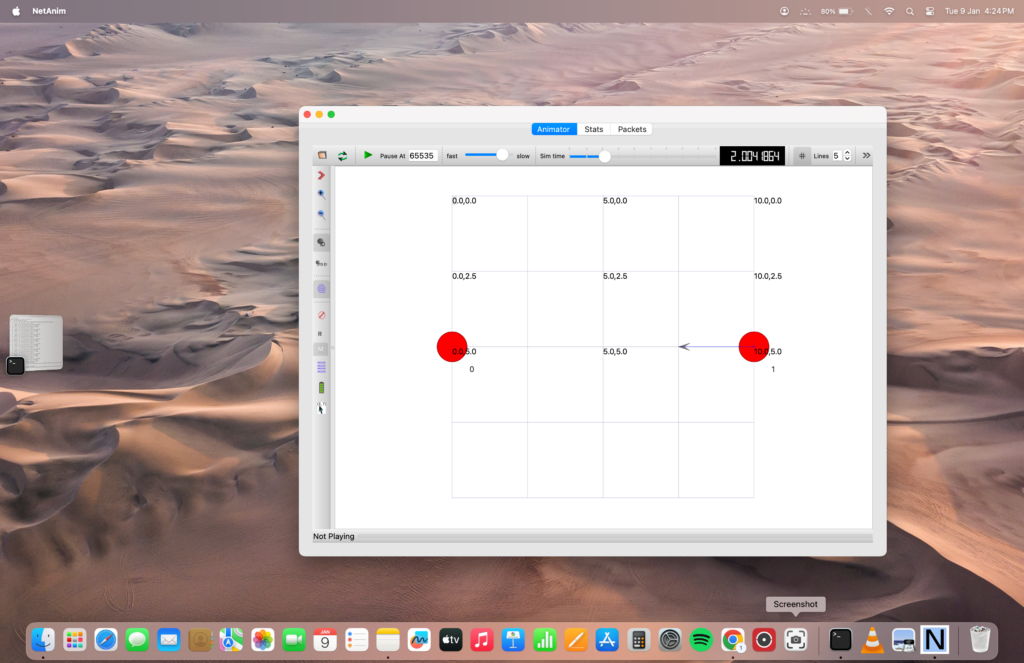
Task: Click the red step-through arrow icon
Action: pos(321,175)
